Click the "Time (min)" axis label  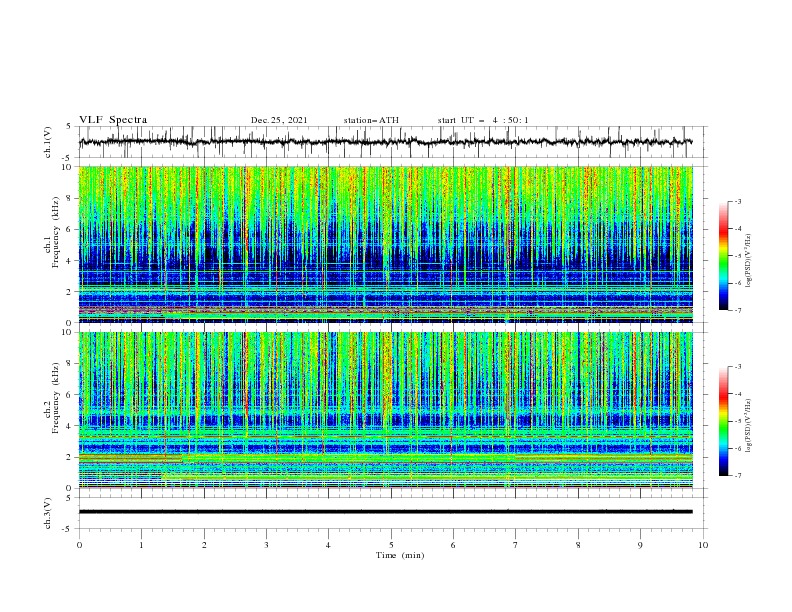coord(400,555)
